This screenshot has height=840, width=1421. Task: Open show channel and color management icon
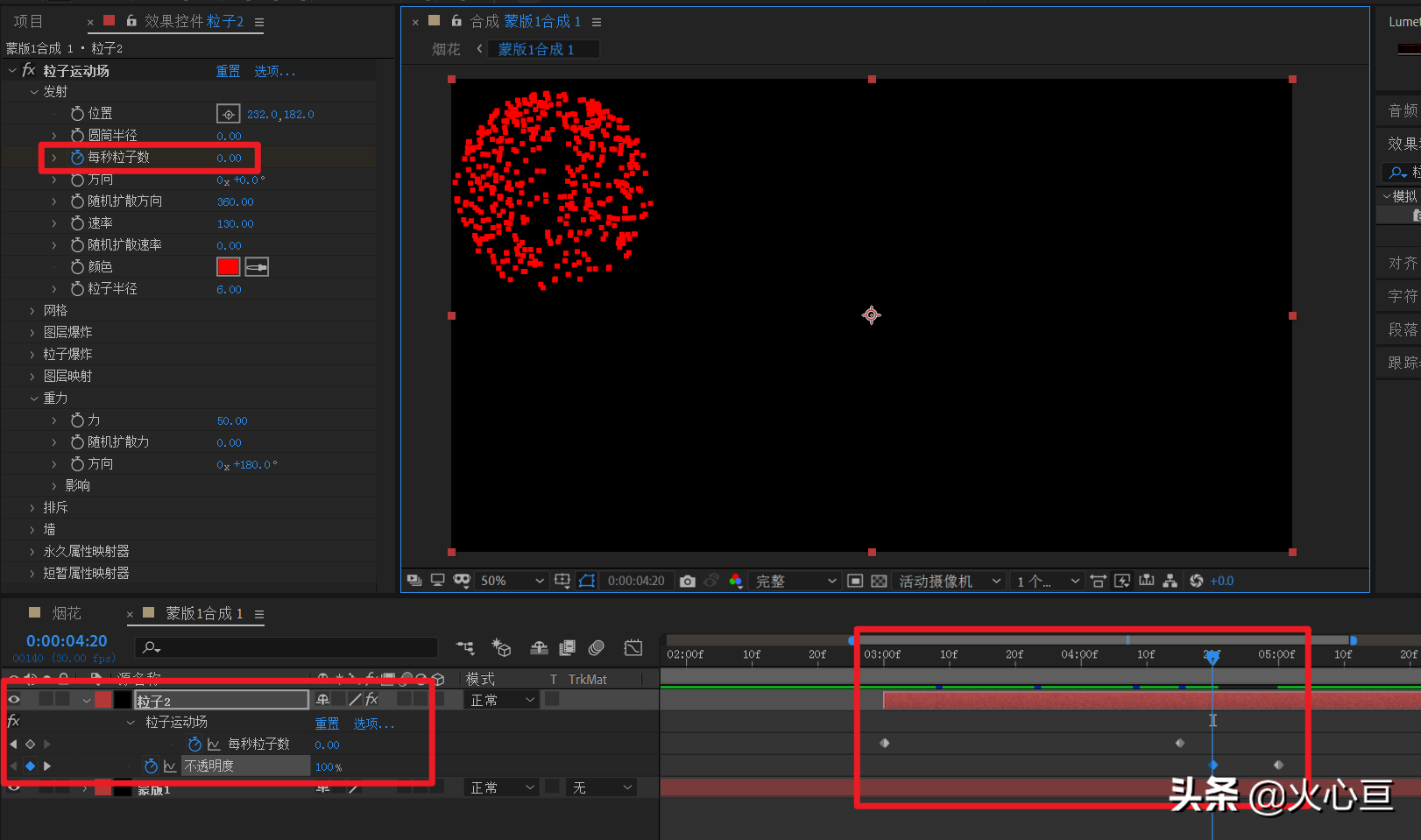[735, 581]
